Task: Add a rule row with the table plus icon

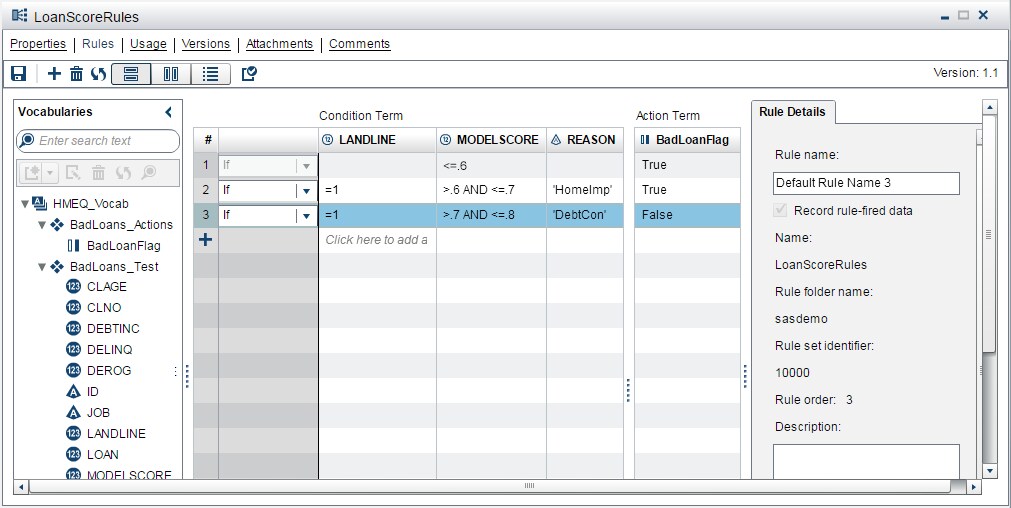Action: click(x=205, y=240)
